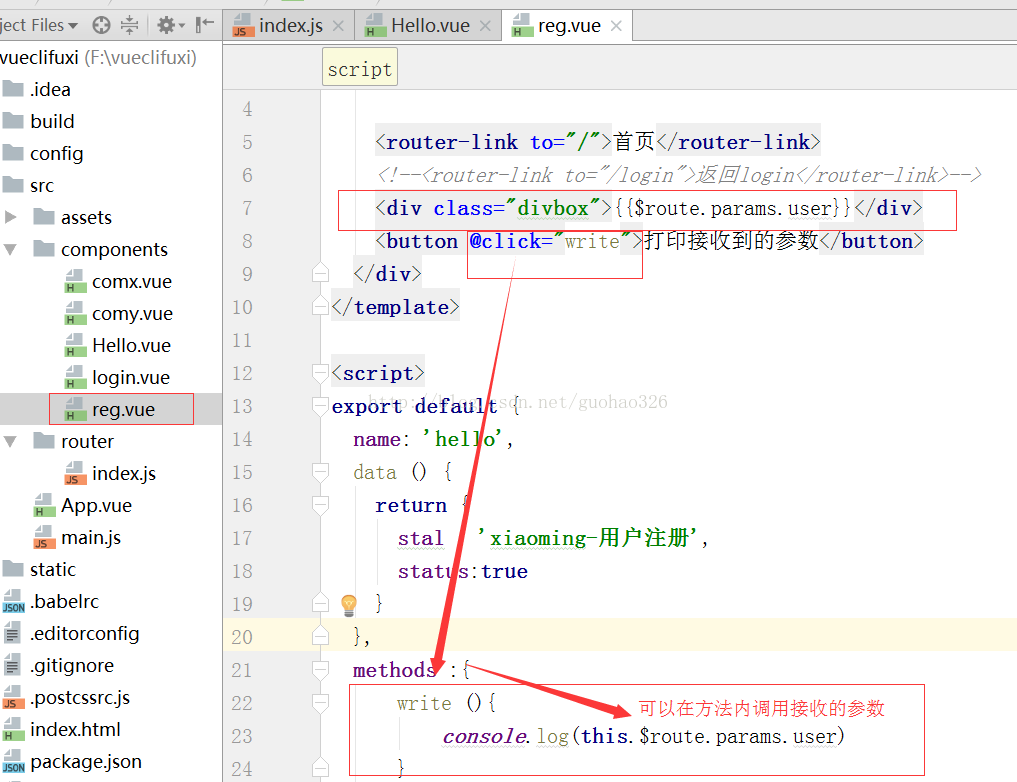1017x782 pixels.
Task: Select the assets folder
Action: pos(73,217)
